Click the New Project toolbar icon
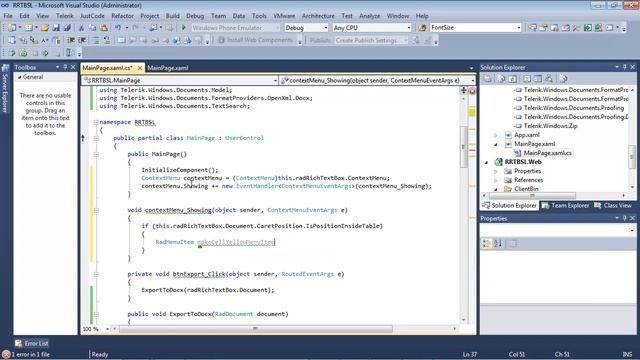640x360 pixels. click(11, 28)
